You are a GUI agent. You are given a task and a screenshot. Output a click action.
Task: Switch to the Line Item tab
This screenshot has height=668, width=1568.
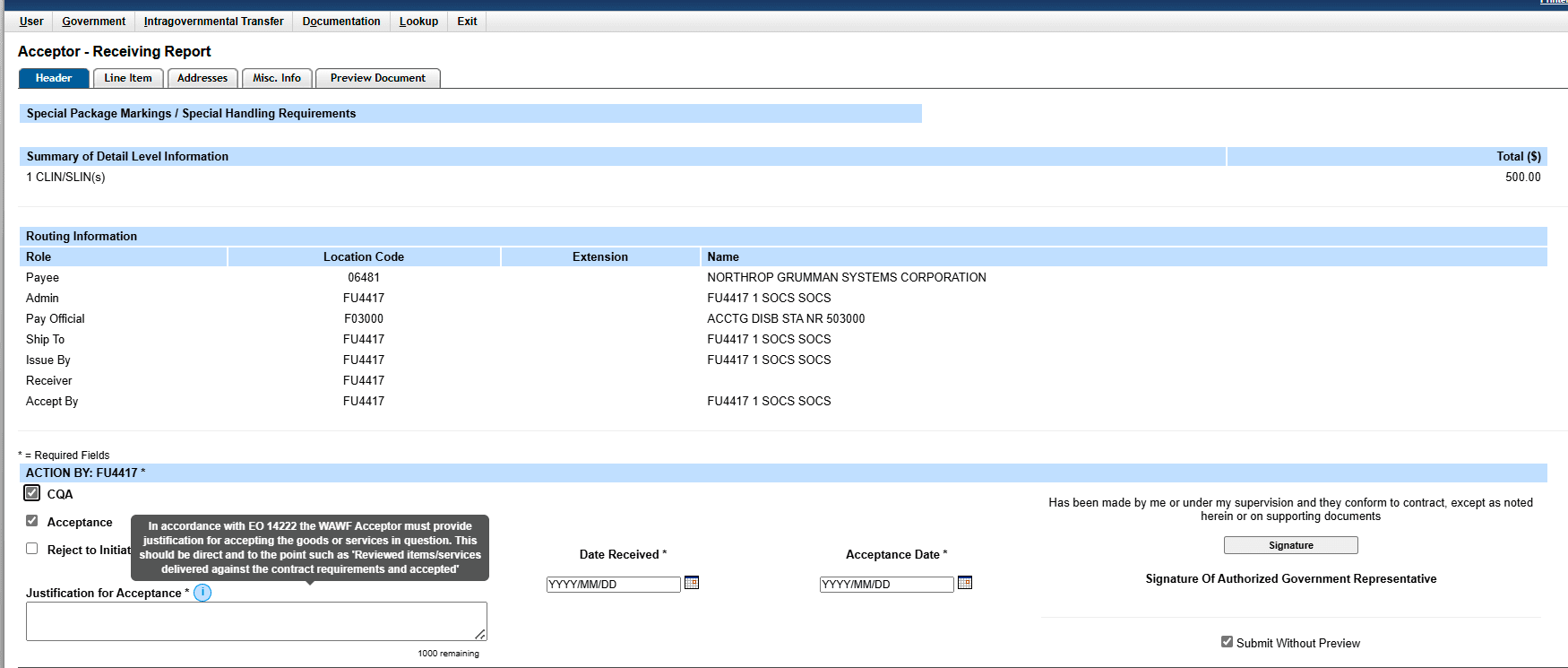tap(128, 78)
